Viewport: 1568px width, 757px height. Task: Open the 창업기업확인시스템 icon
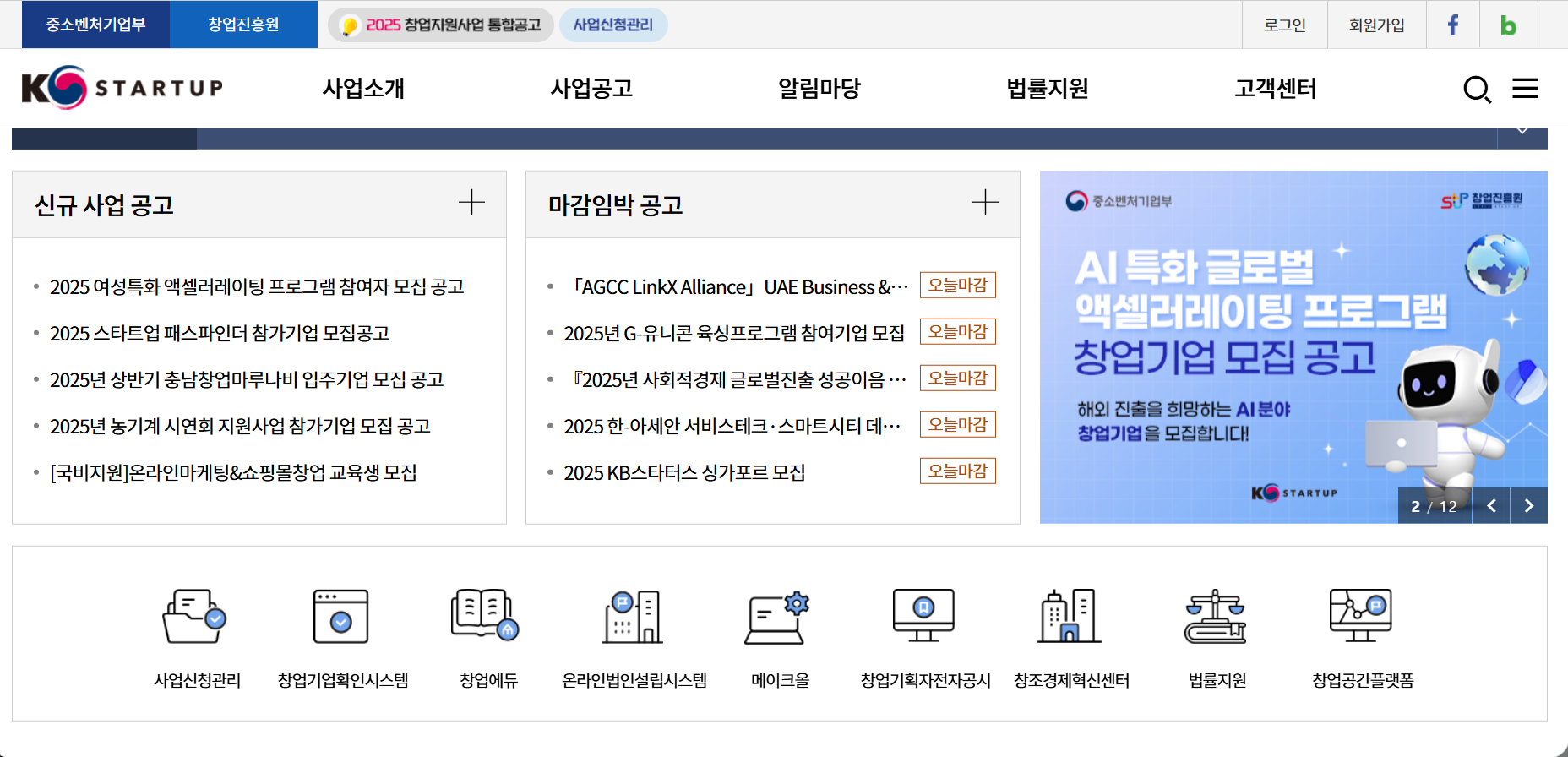tap(340, 617)
